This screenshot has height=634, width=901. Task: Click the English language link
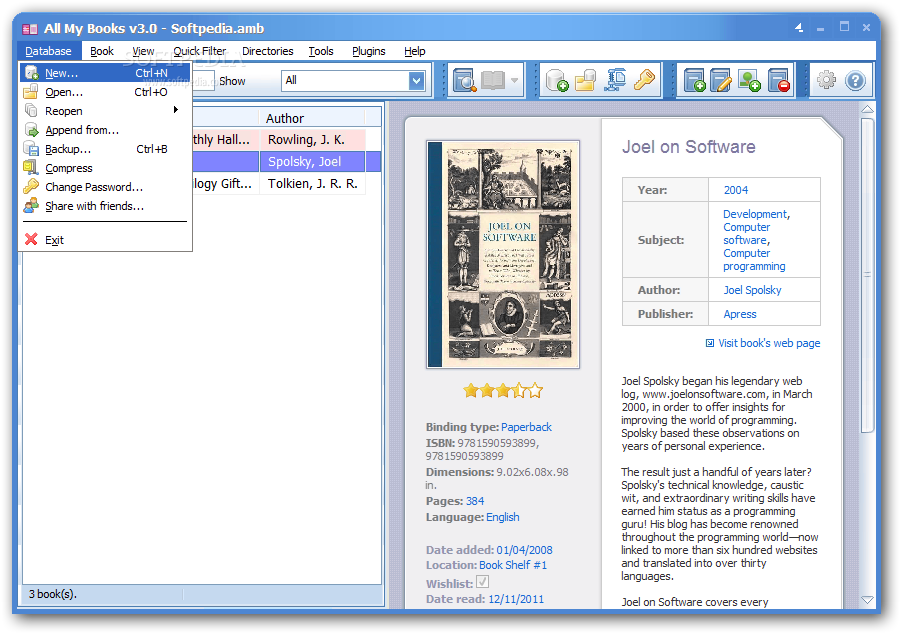click(x=502, y=517)
